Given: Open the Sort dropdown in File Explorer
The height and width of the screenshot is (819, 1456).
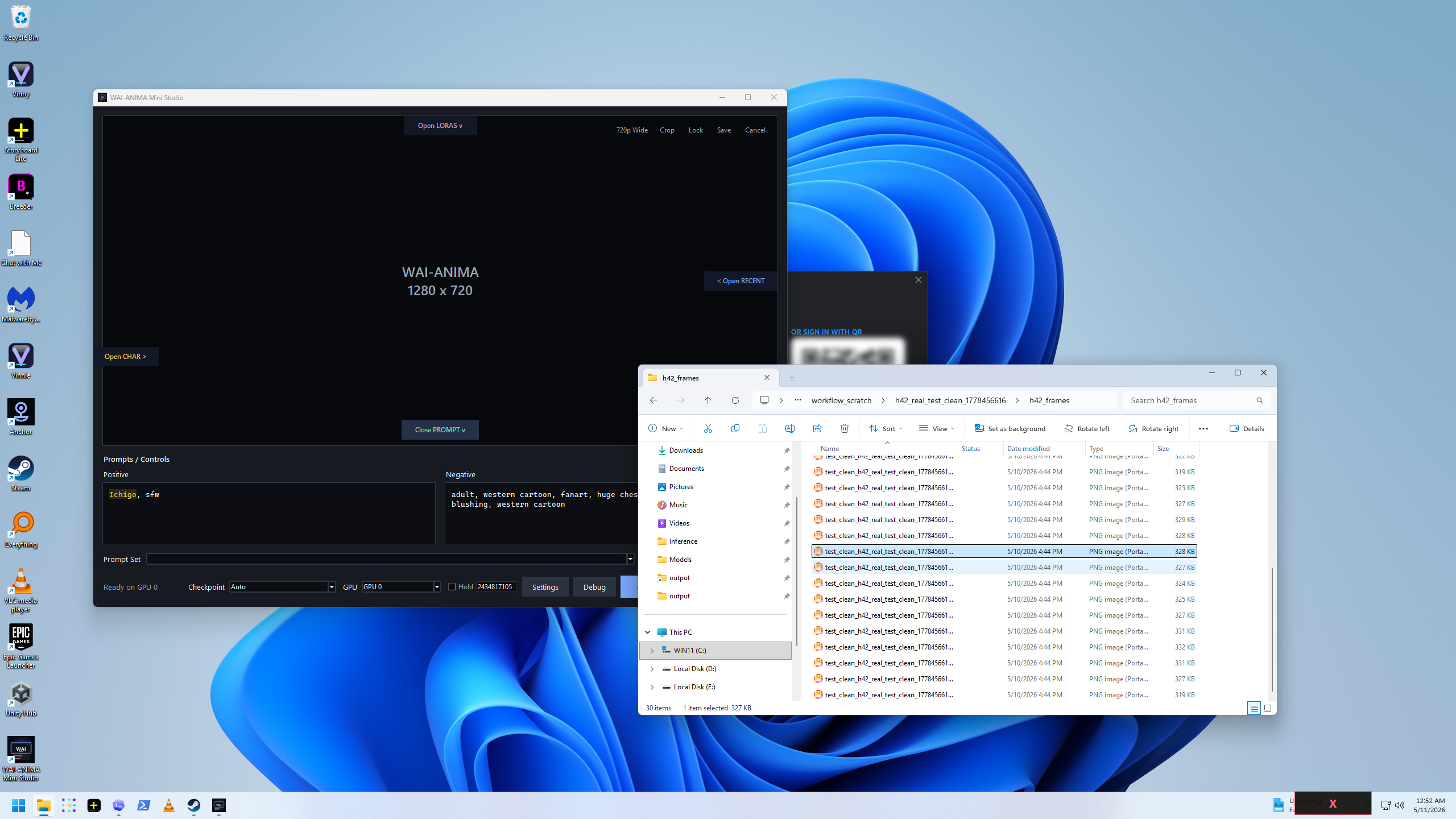Looking at the screenshot, I should (886, 428).
